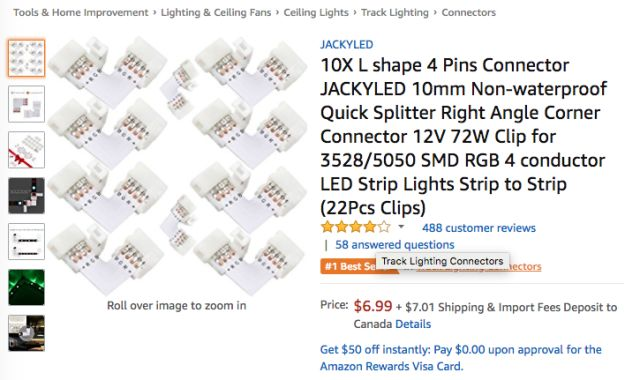Open the 488 customer reviews link
Screen dimensions: 640x380
click(479, 228)
